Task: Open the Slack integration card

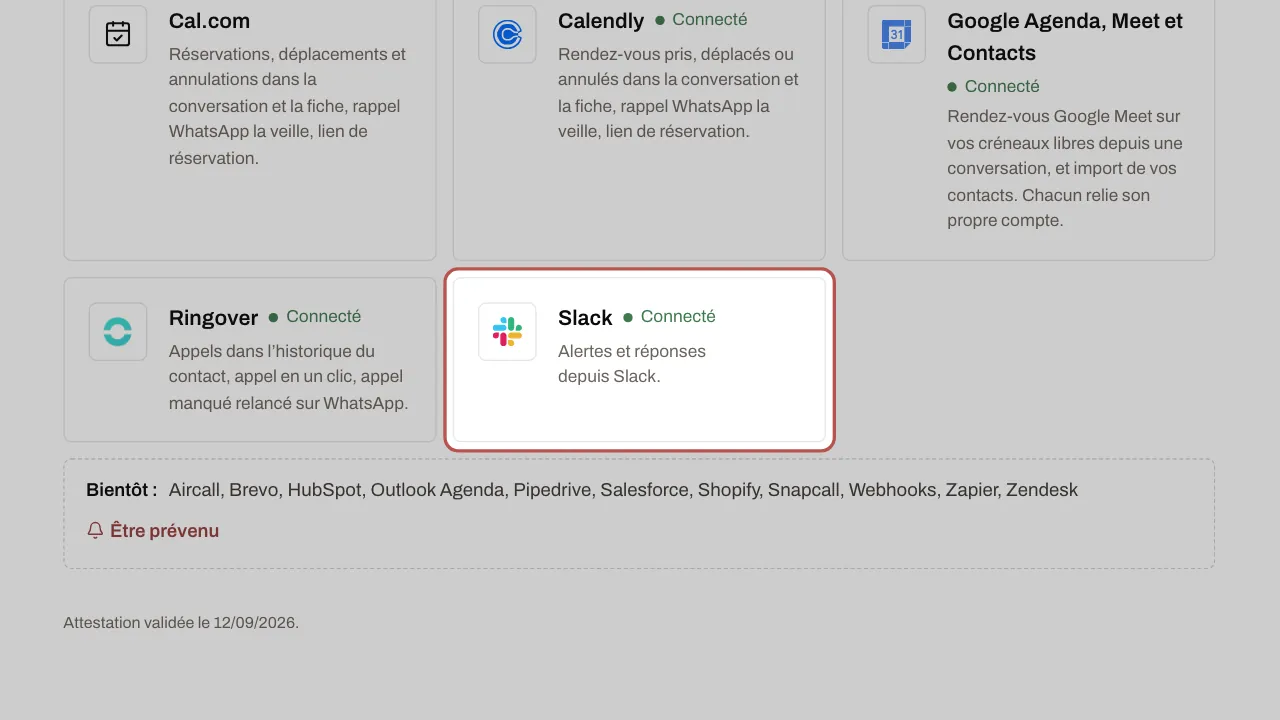Action: click(x=639, y=360)
